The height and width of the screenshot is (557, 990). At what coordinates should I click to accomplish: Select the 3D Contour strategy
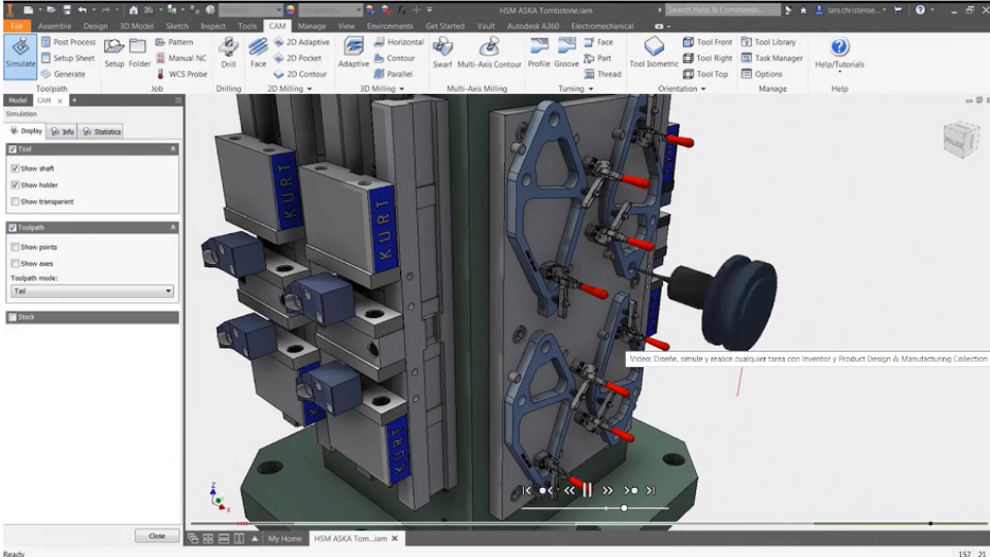coord(395,58)
